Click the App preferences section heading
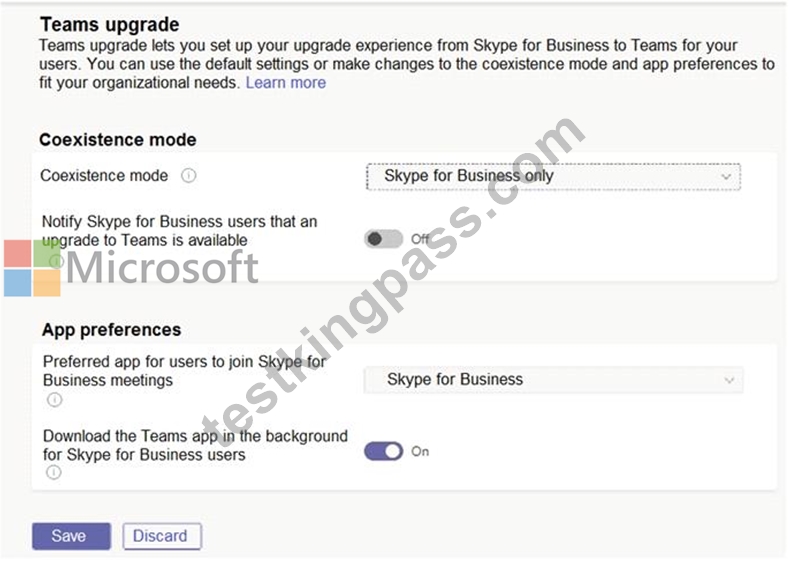This screenshot has height=562, width=790. point(111,330)
